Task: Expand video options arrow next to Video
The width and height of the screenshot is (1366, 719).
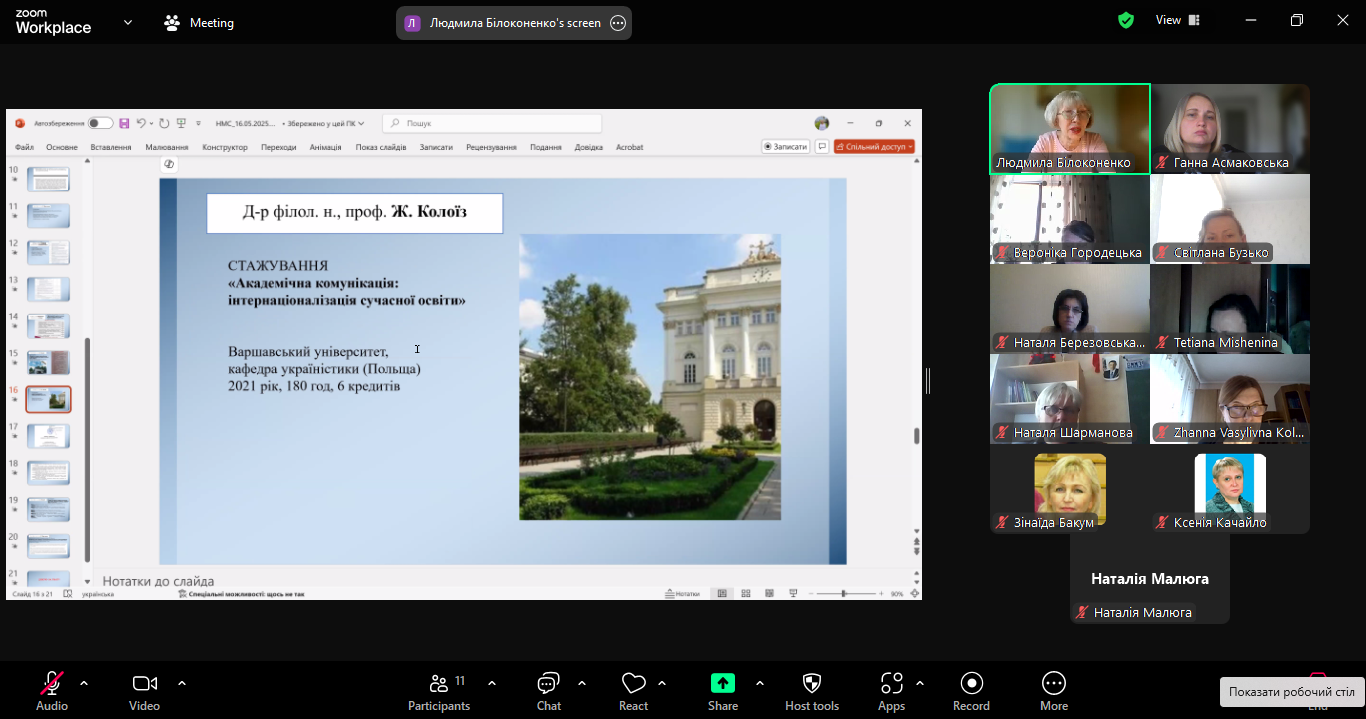Action: pyautogui.click(x=182, y=683)
